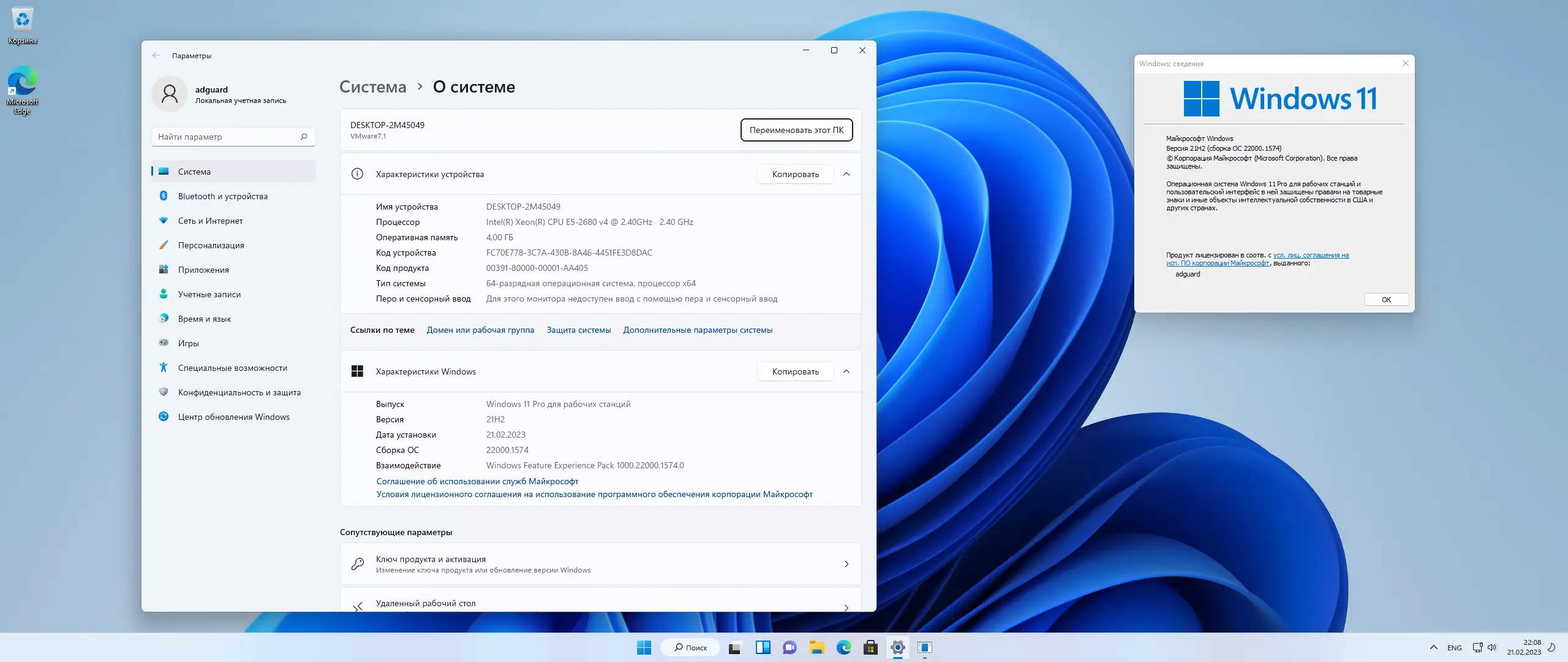The height and width of the screenshot is (662, 1568).
Task: Open File Explorer from the taskbar
Action: [x=816, y=647]
